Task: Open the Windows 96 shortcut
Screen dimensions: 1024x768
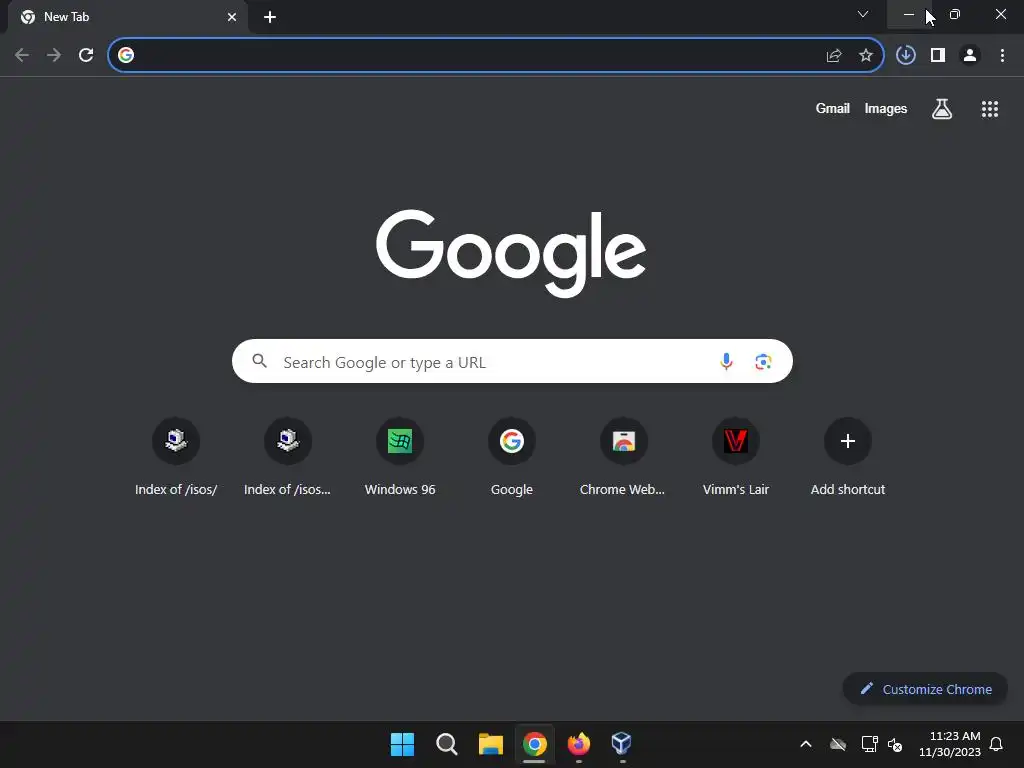Action: (x=400, y=458)
